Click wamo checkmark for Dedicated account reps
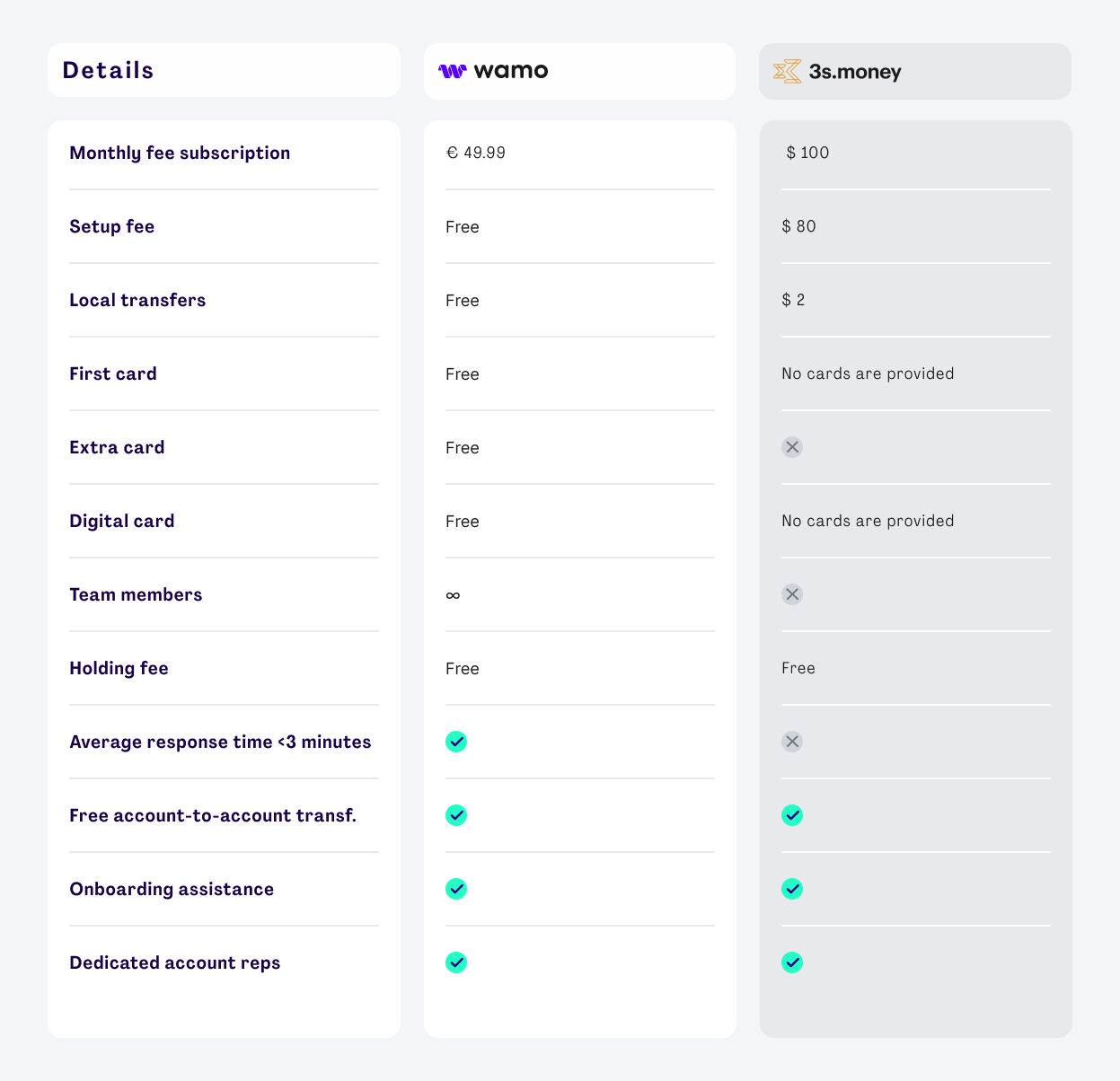Viewport: 1120px width, 1081px height. click(456, 962)
